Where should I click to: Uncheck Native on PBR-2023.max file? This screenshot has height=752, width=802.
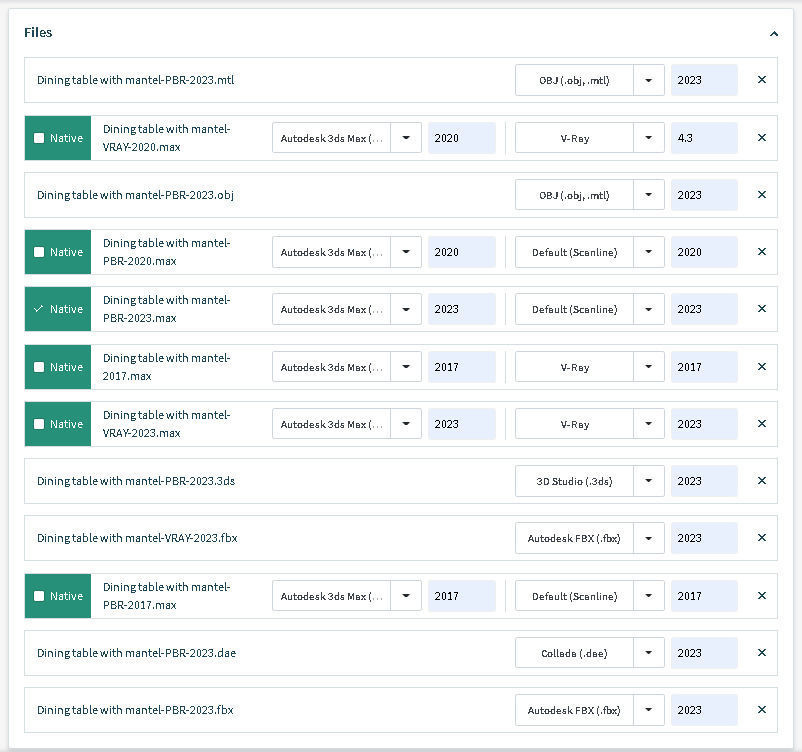coord(39,309)
